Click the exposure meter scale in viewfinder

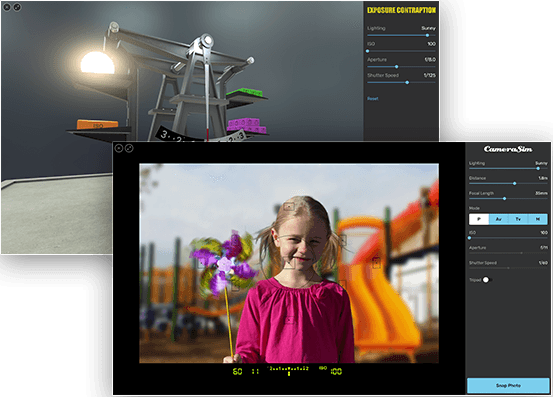click(288, 370)
